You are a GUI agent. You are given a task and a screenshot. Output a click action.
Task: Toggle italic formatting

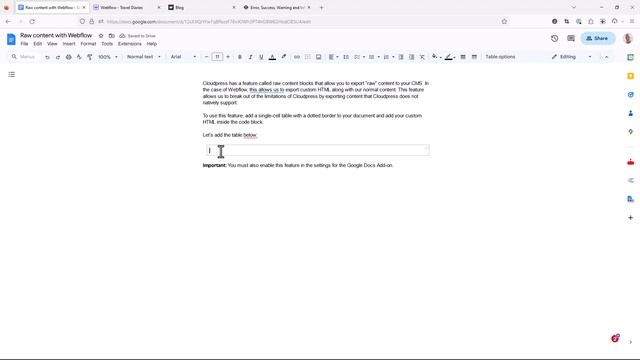[x=251, y=57]
